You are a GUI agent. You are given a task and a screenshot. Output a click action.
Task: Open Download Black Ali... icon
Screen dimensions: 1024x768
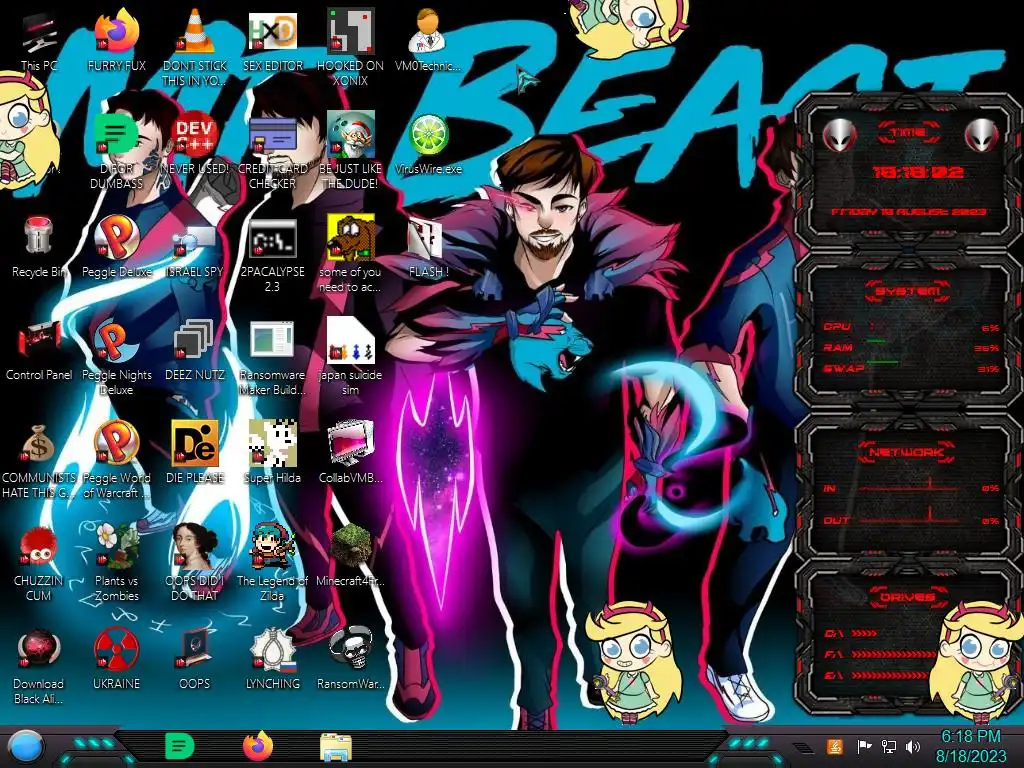click(x=39, y=650)
